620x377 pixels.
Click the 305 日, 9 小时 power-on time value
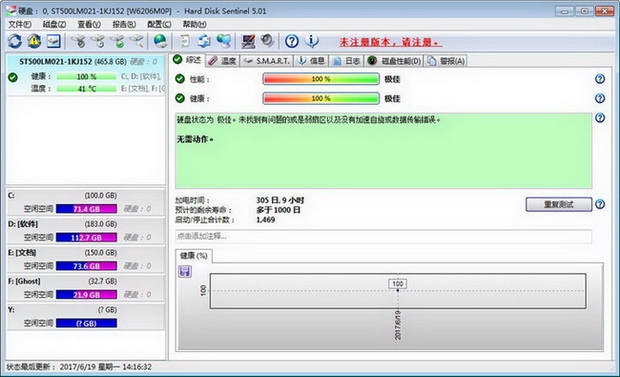click(x=280, y=200)
